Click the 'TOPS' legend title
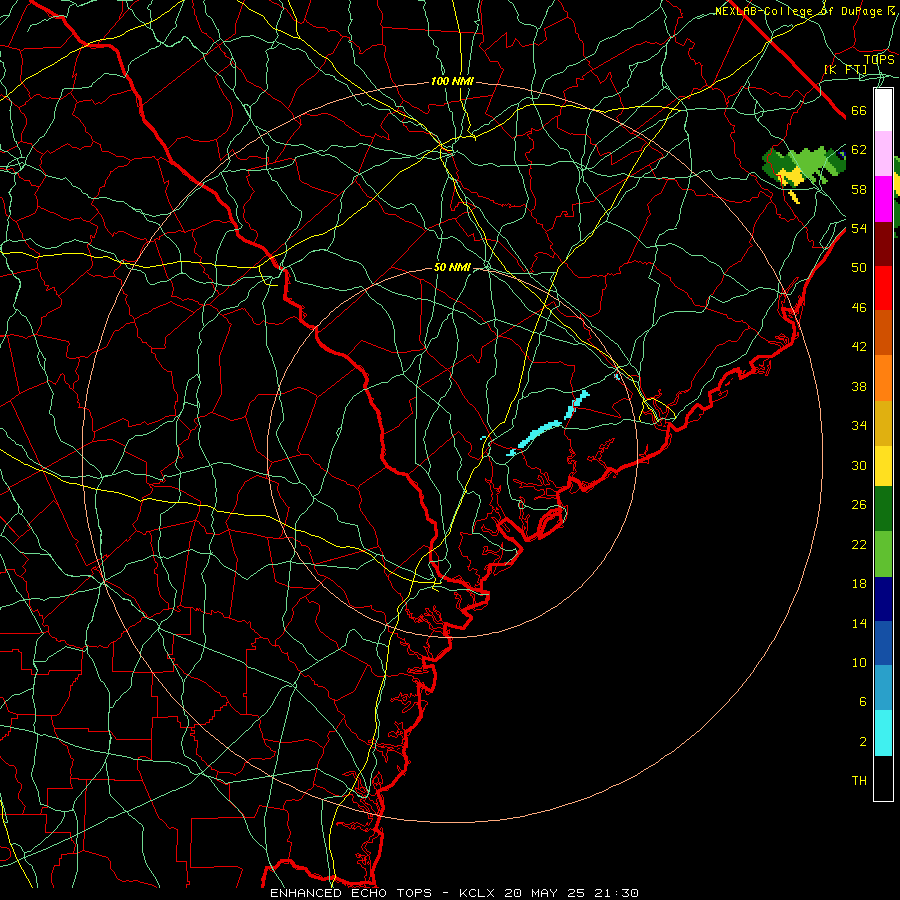 (879, 59)
